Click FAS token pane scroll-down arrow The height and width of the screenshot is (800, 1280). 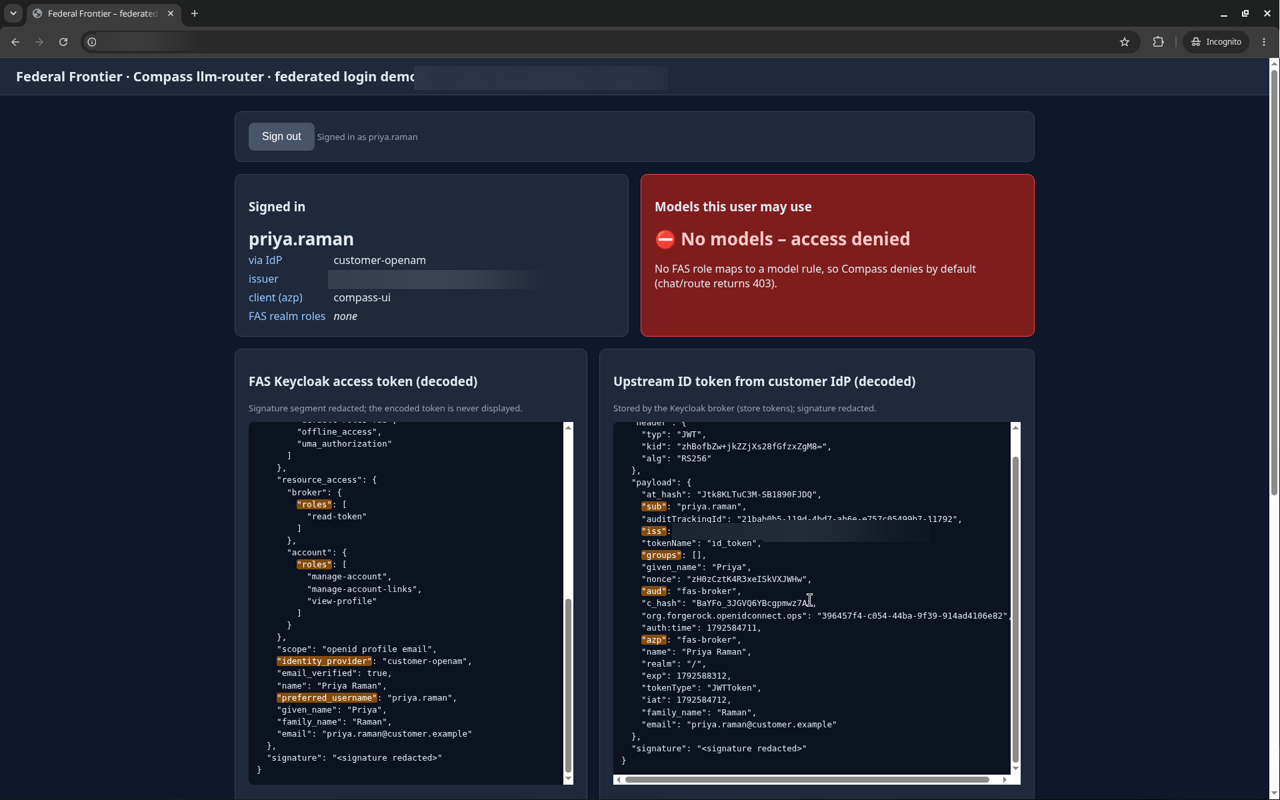click(568, 778)
